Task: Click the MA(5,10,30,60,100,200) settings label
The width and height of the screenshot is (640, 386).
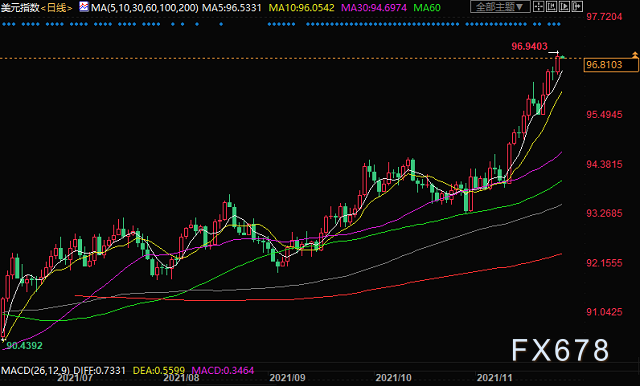Action: pyautogui.click(x=144, y=8)
